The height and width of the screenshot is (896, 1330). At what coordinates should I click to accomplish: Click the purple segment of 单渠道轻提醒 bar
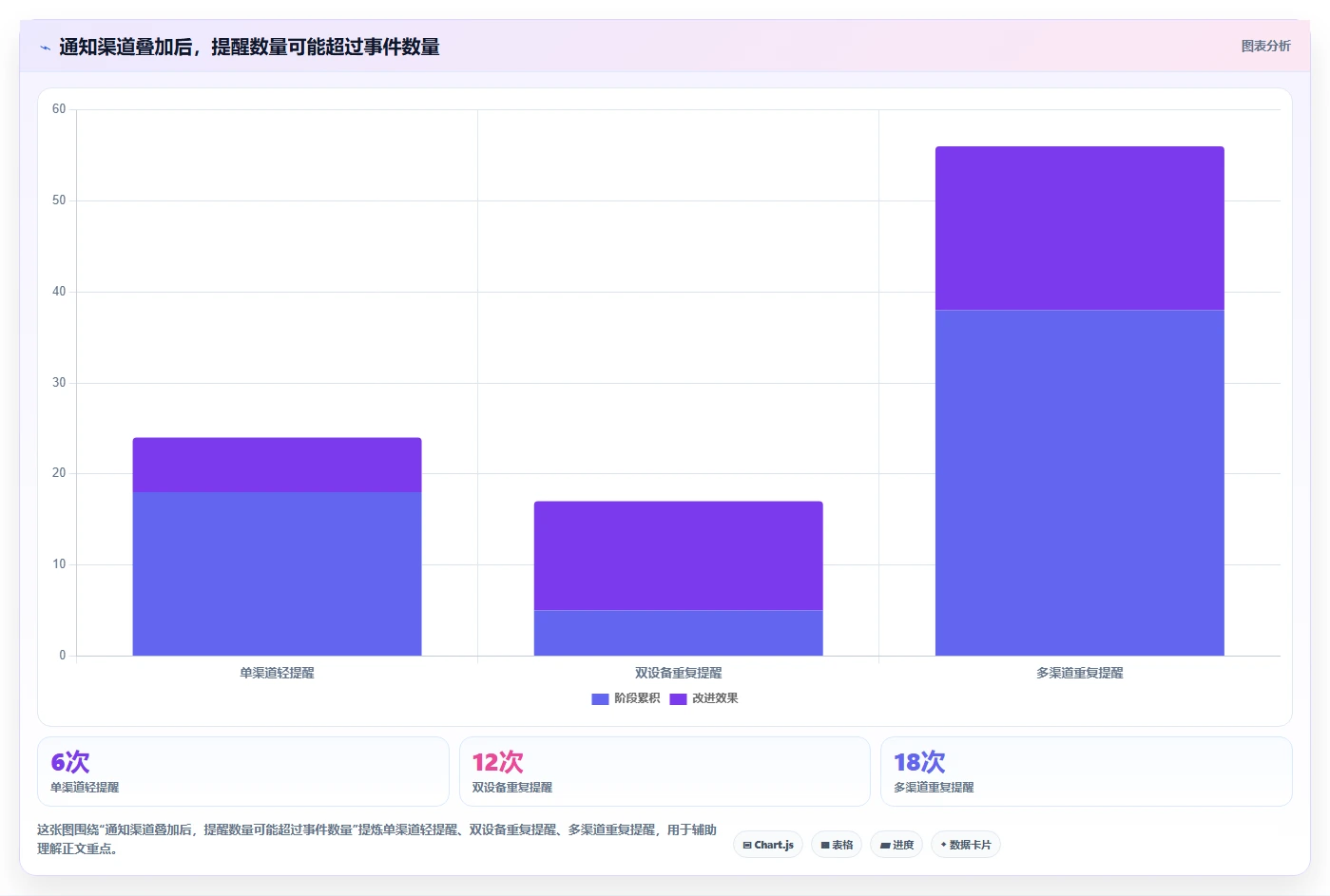[x=277, y=465]
